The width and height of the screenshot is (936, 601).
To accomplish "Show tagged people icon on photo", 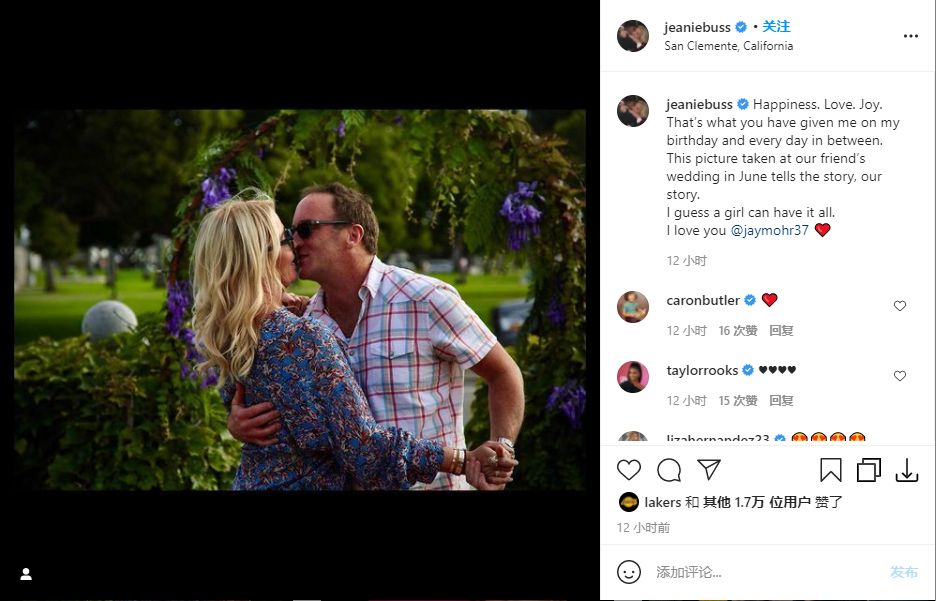I will click(26, 574).
